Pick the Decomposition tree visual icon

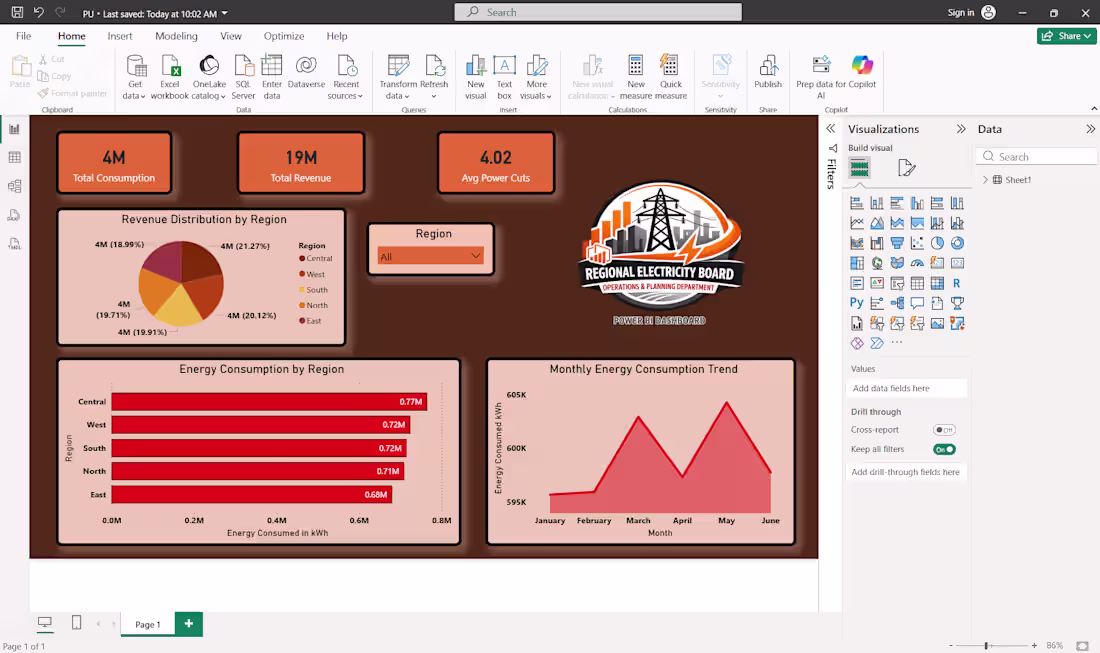pyautogui.click(x=897, y=303)
